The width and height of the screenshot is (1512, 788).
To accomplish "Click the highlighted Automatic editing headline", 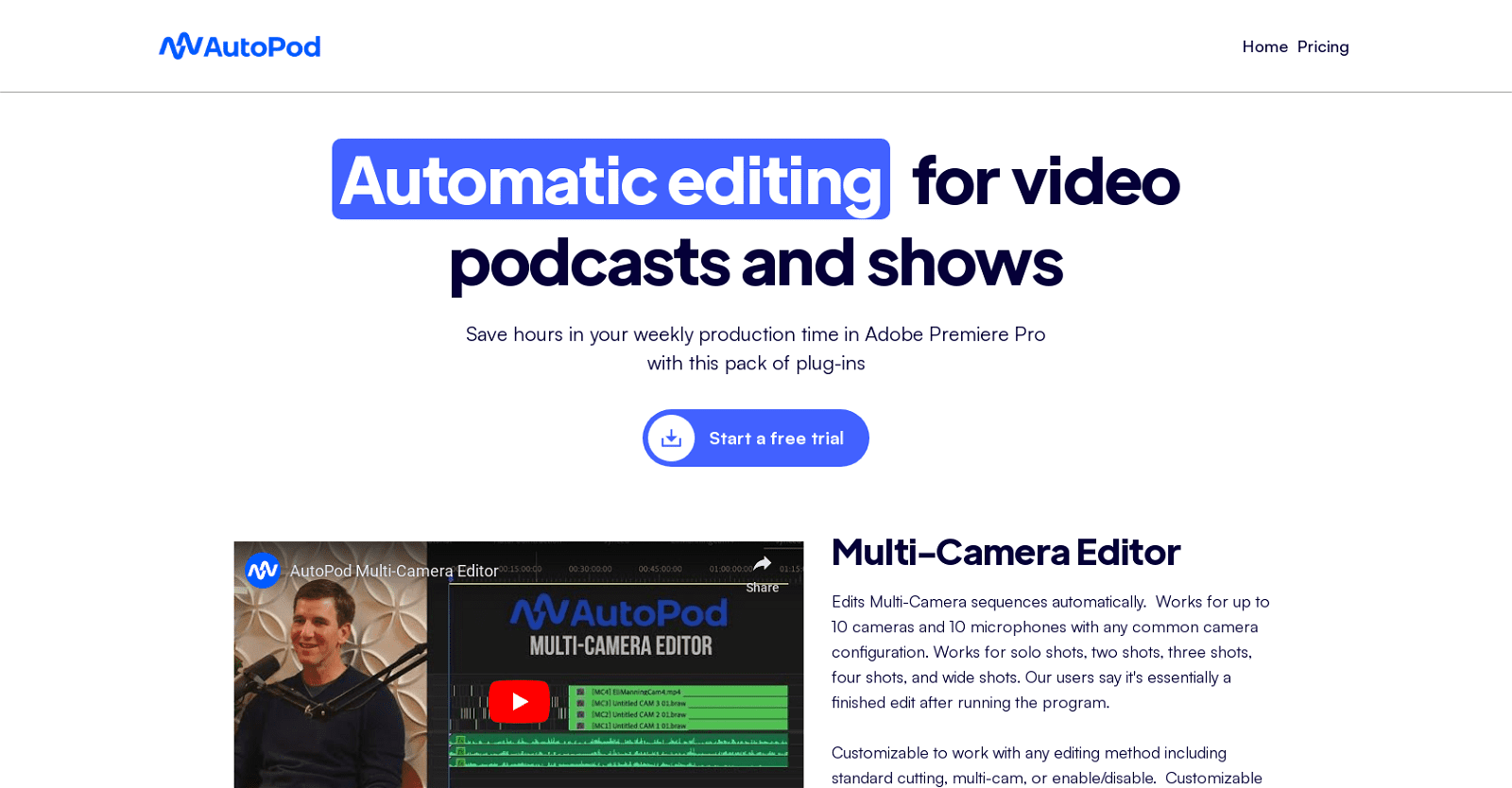I will click(x=610, y=180).
